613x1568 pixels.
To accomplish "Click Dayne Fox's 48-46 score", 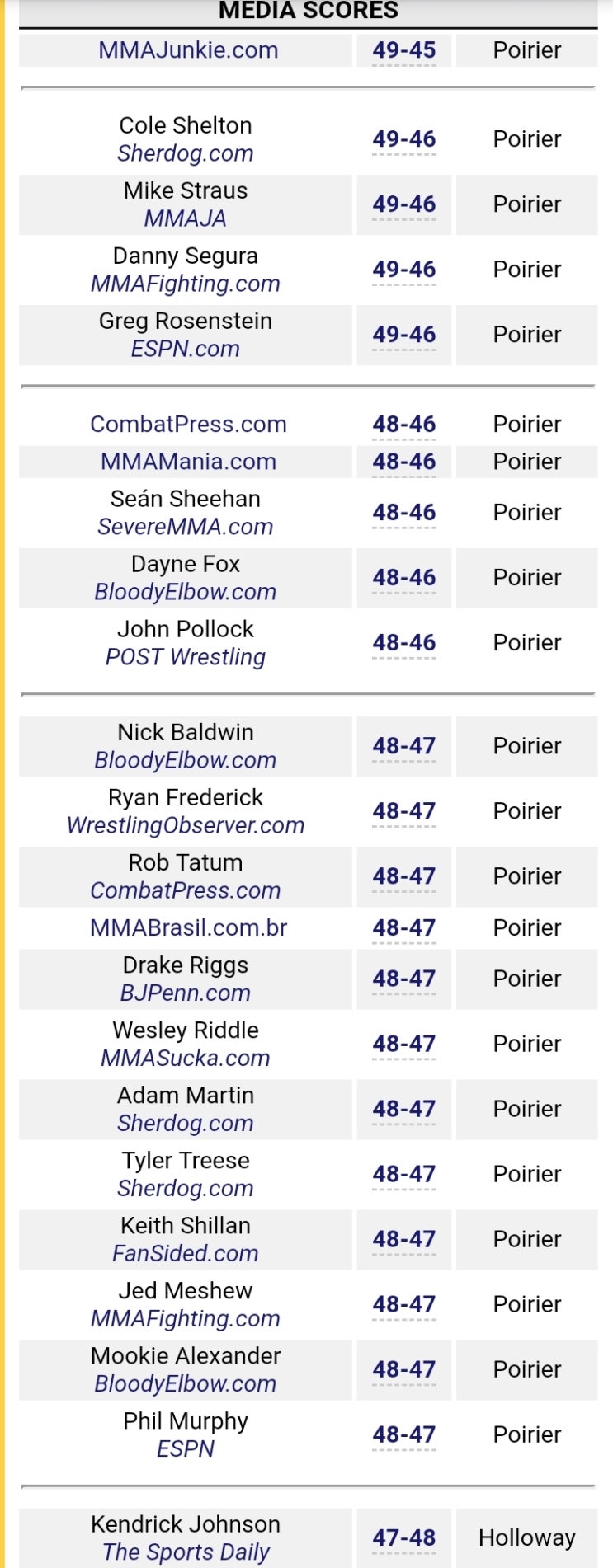I will [x=404, y=578].
